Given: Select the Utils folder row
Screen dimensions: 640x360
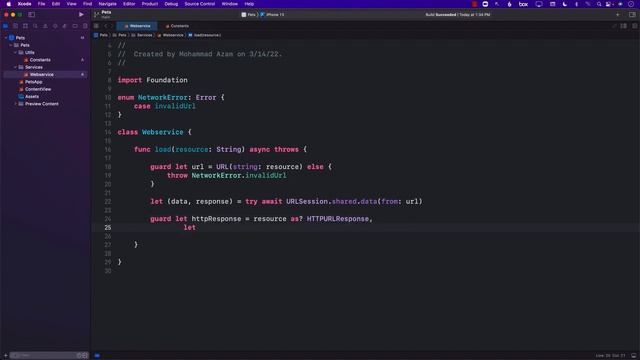Looking at the screenshot, I should pyautogui.click(x=29, y=52).
